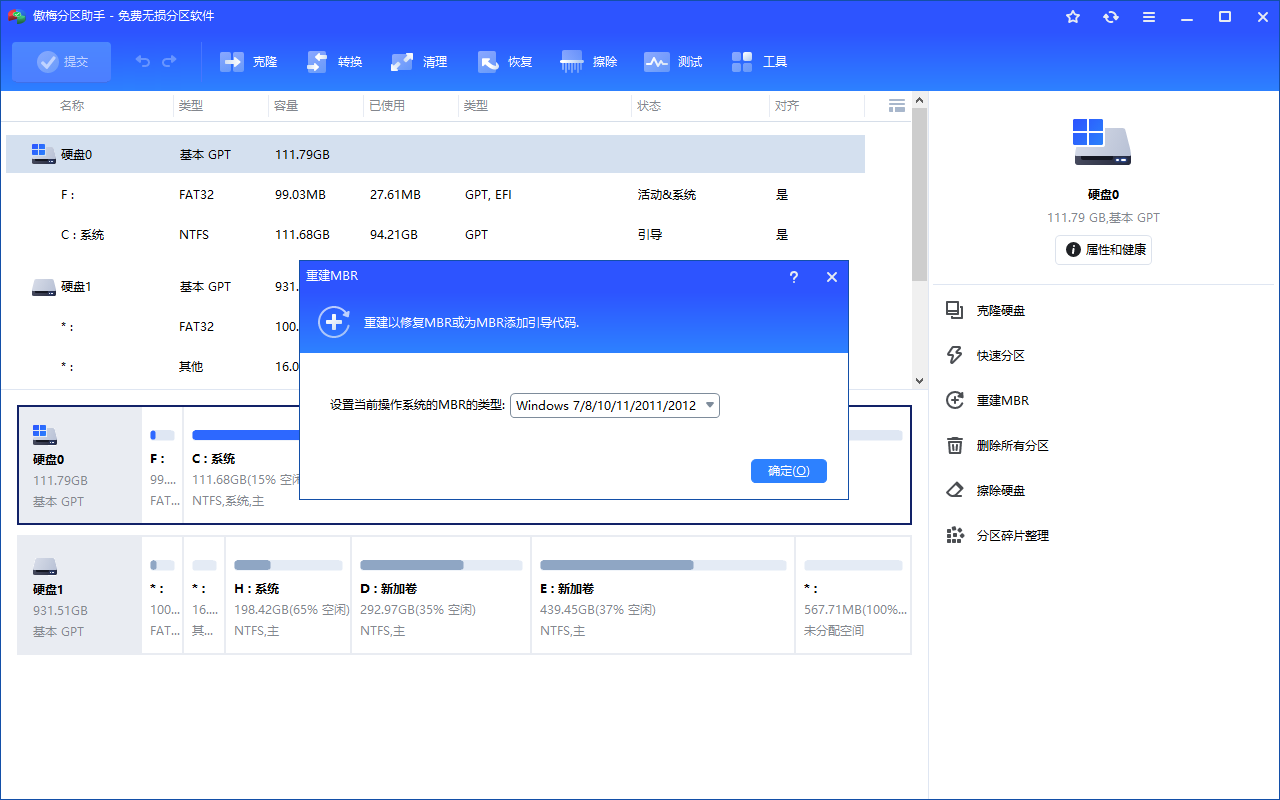
Task: Click 擦除硬盘 wipe disk option
Action: (x=1000, y=491)
